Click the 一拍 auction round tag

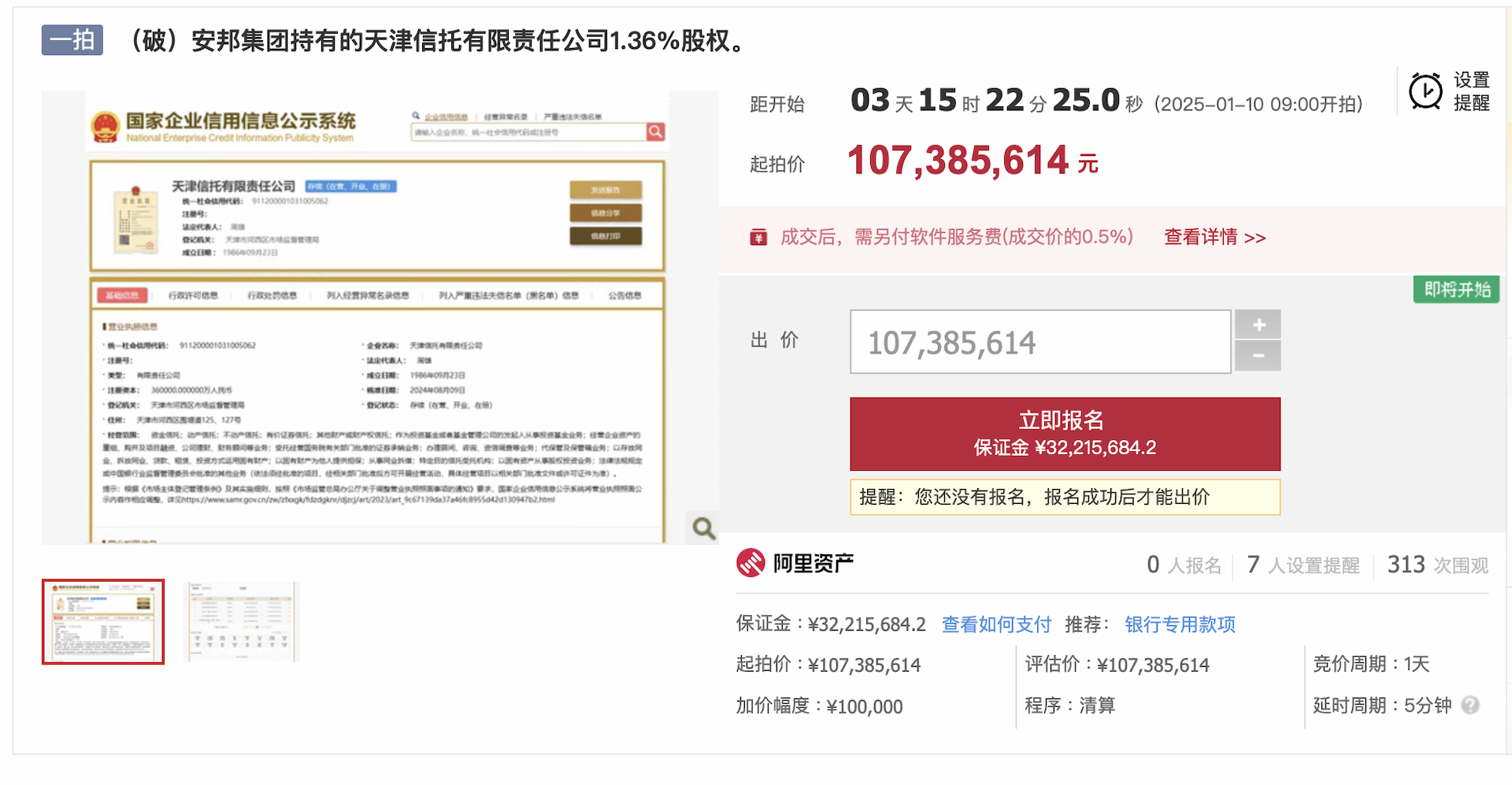(x=72, y=40)
